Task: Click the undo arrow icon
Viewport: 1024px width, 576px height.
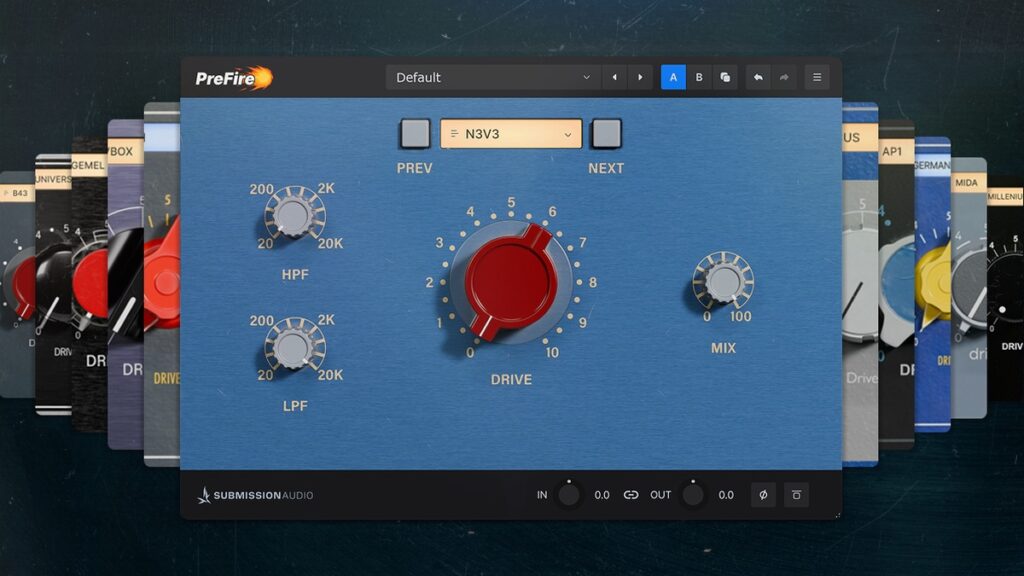Action: tap(759, 77)
